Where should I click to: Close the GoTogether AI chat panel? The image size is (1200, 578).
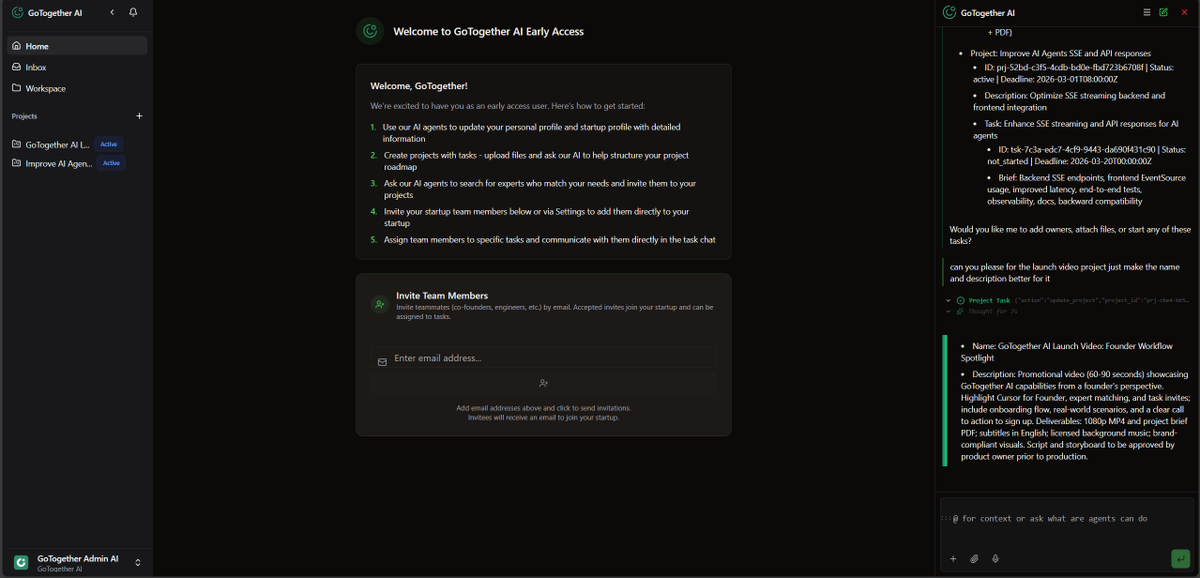tap(1184, 13)
